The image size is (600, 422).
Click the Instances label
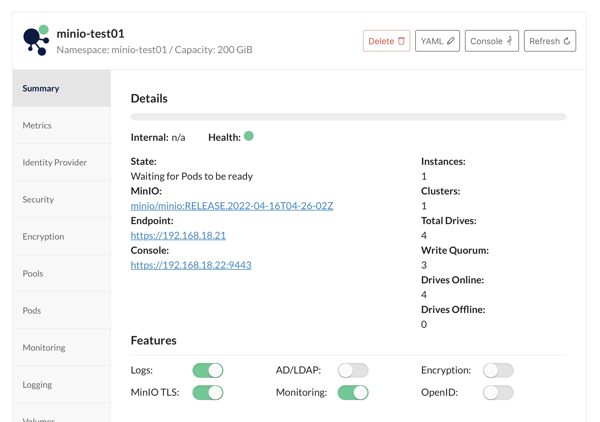pyautogui.click(x=443, y=161)
